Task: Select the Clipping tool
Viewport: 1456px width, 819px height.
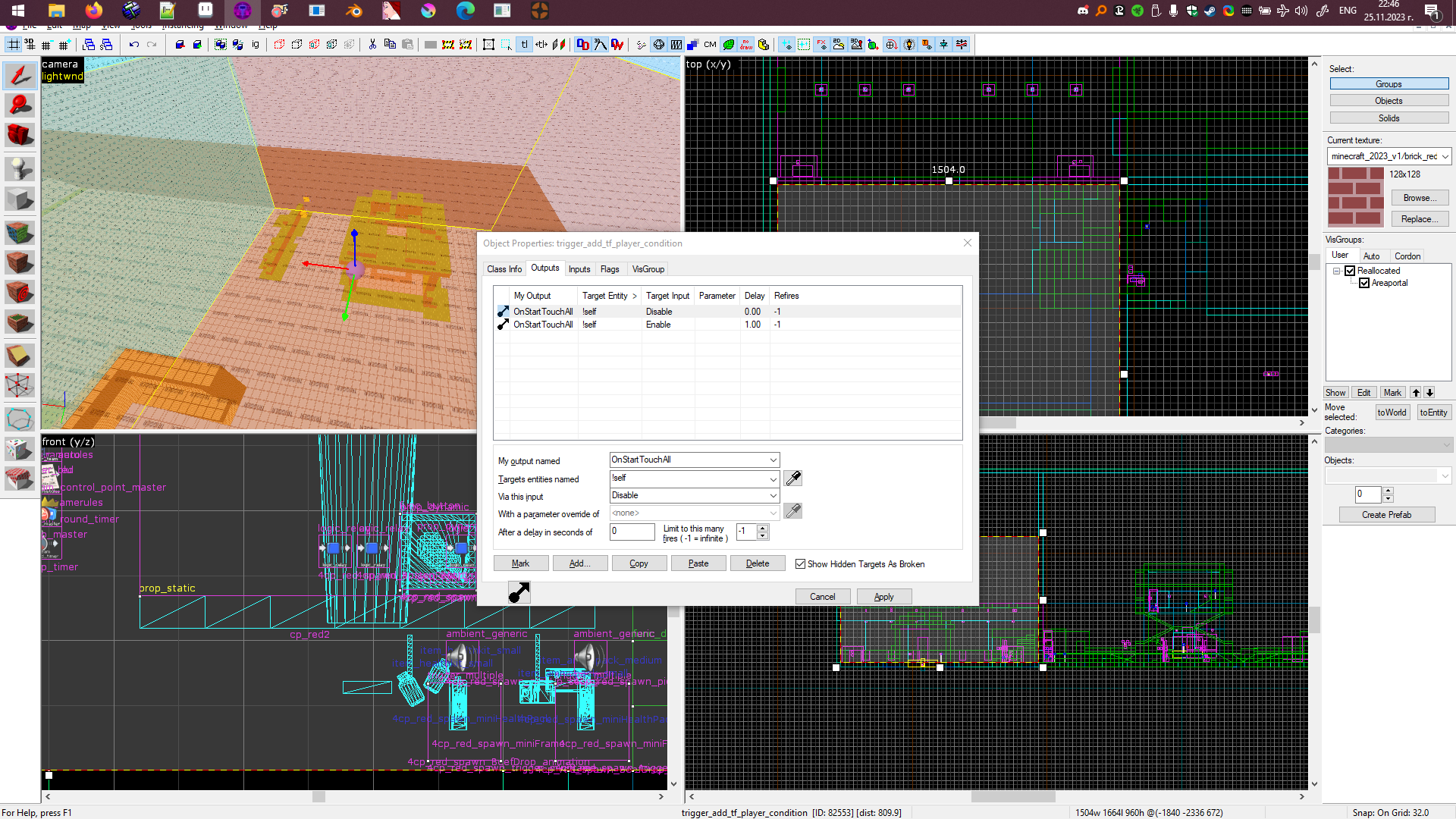Action: pos(20,355)
